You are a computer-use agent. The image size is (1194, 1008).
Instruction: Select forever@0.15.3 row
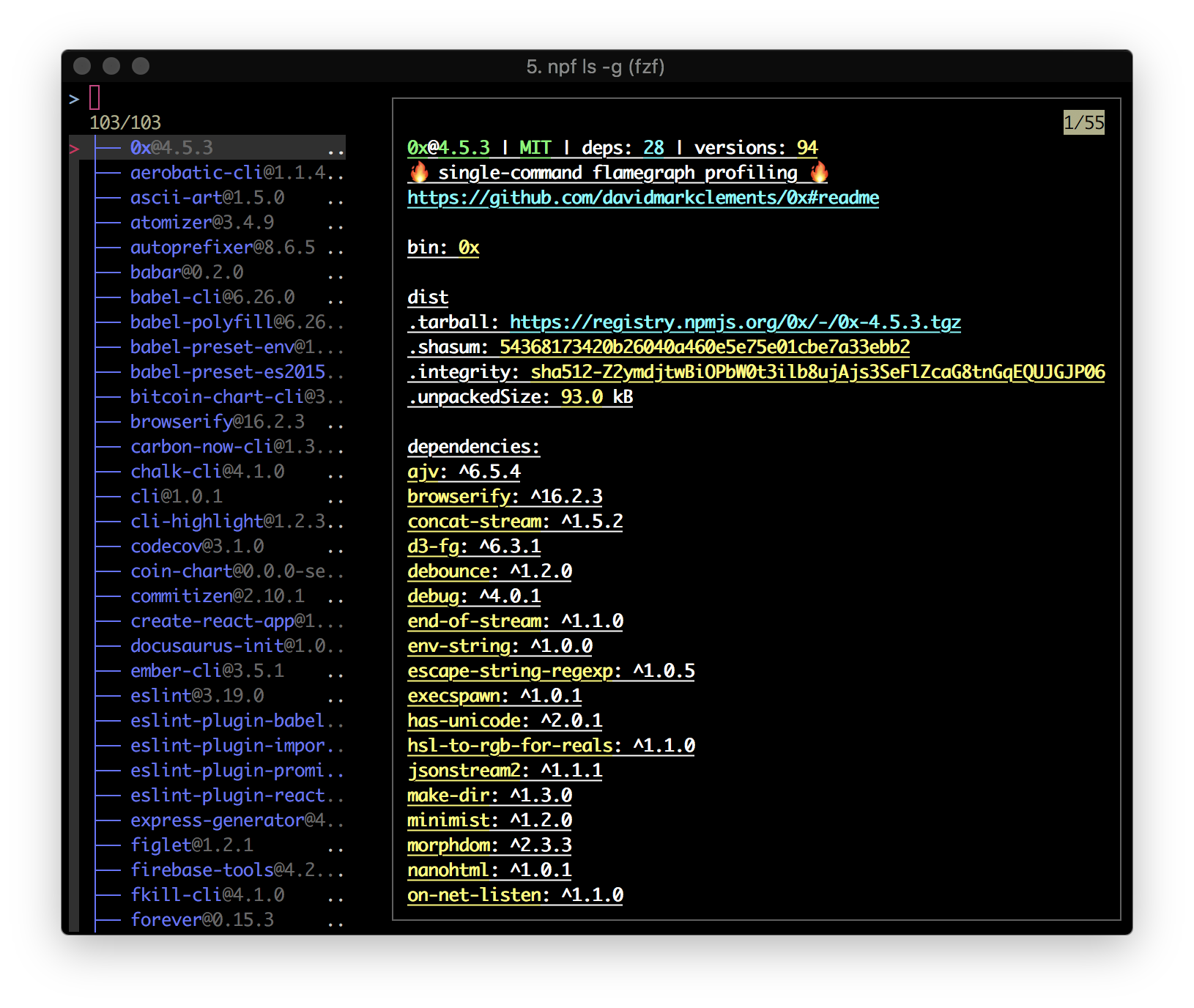(x=207, y=920)
